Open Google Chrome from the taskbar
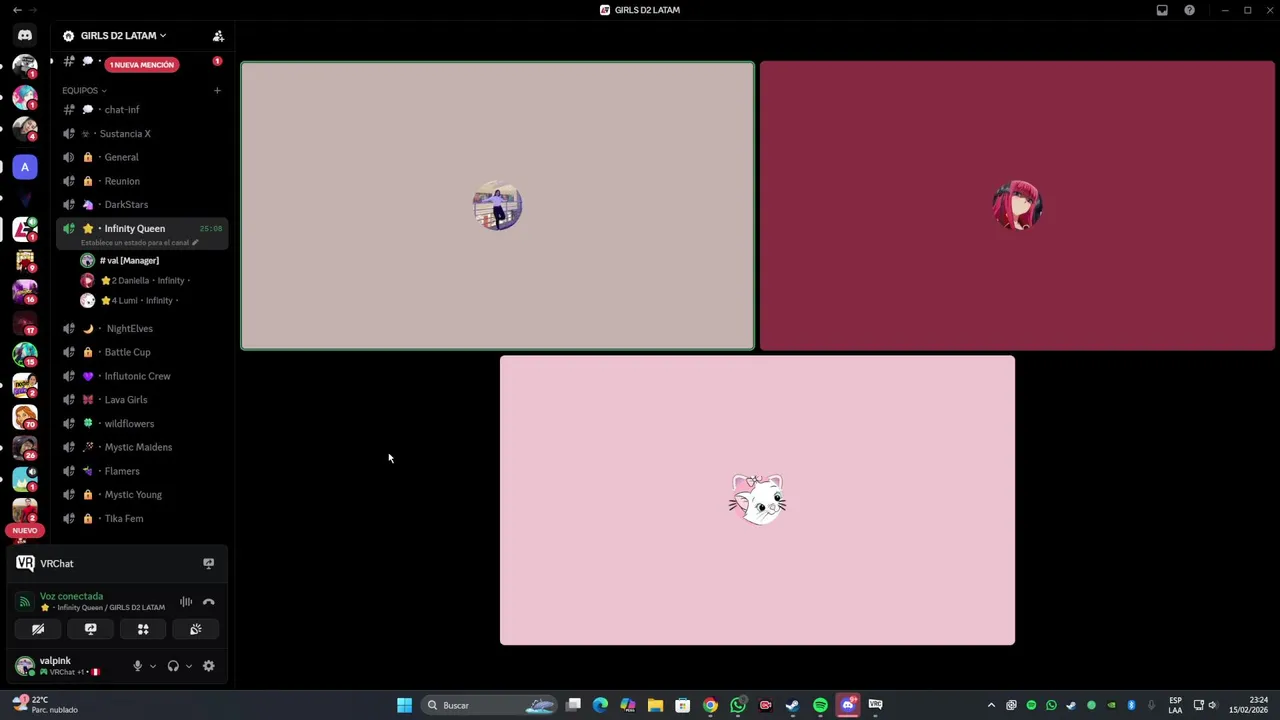The height and width of the screenshot is (720, 1280). point(710,705)
